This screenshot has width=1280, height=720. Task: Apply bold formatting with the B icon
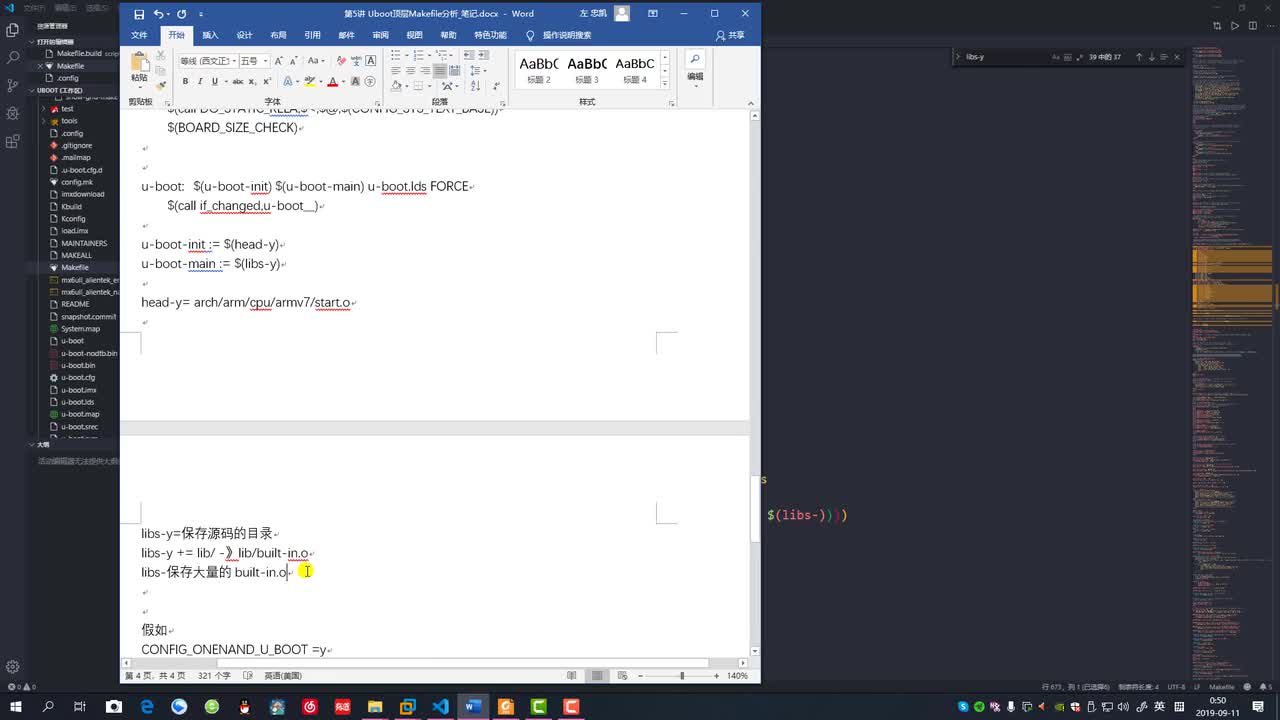pos(186,81)
